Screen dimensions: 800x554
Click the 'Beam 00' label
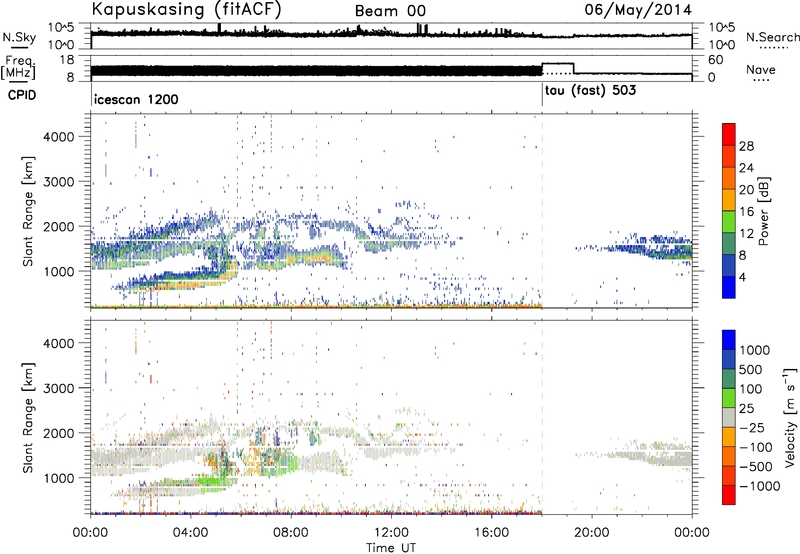pyautogui.click(x=390, y=11)
